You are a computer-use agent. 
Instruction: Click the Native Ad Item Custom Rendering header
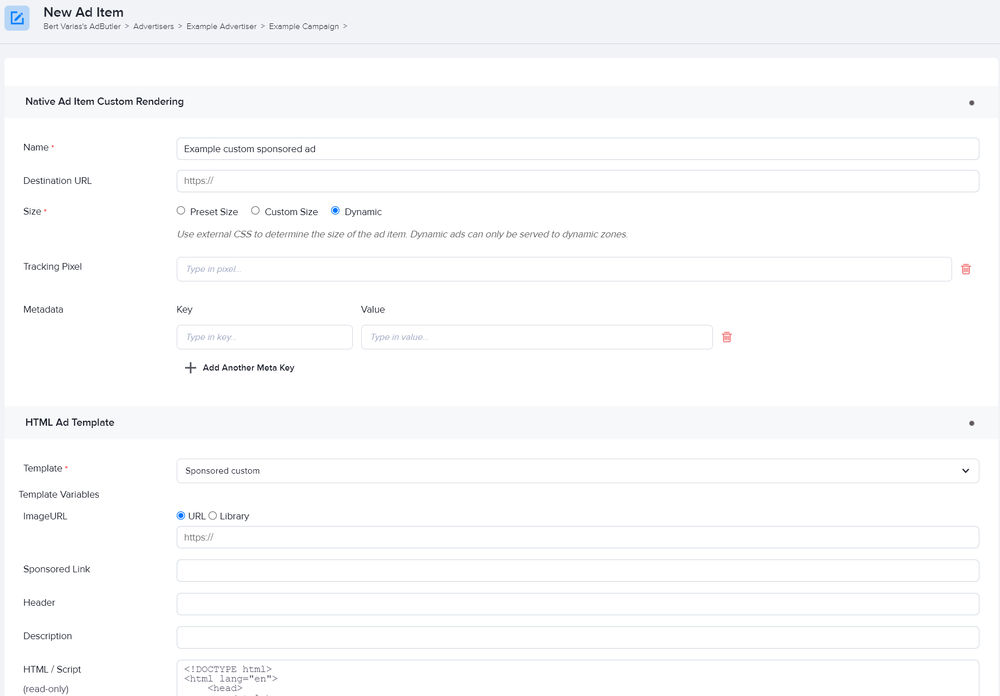(105, 101)
